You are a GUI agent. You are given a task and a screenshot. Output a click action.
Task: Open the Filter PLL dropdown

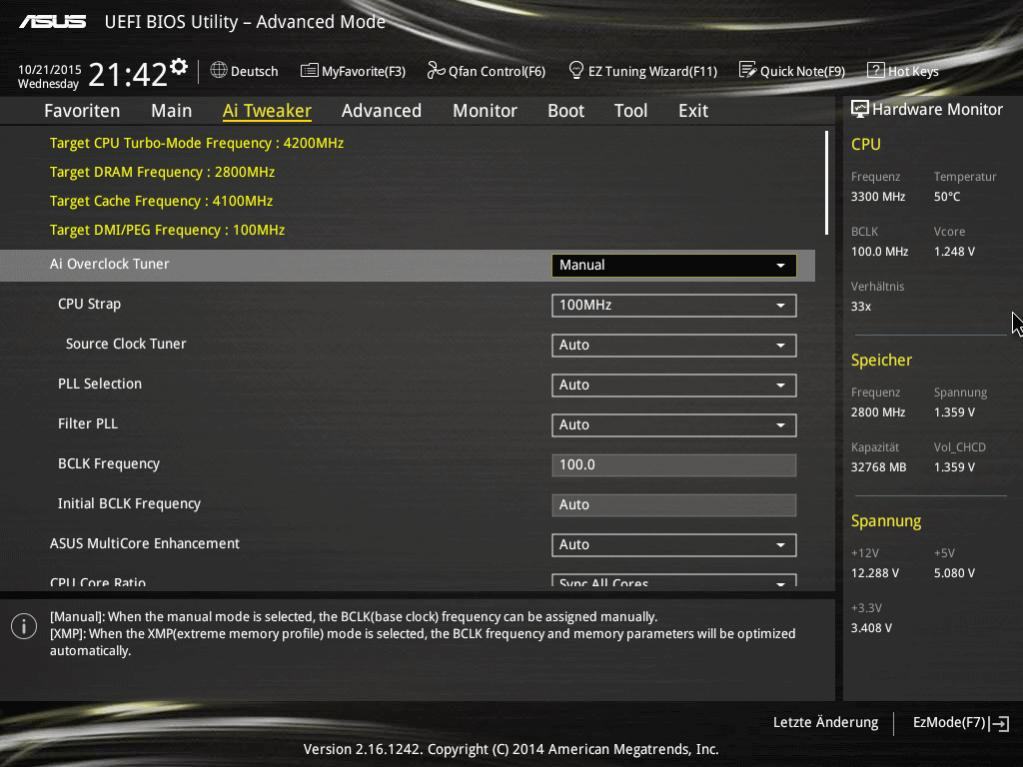pos(674,425)
